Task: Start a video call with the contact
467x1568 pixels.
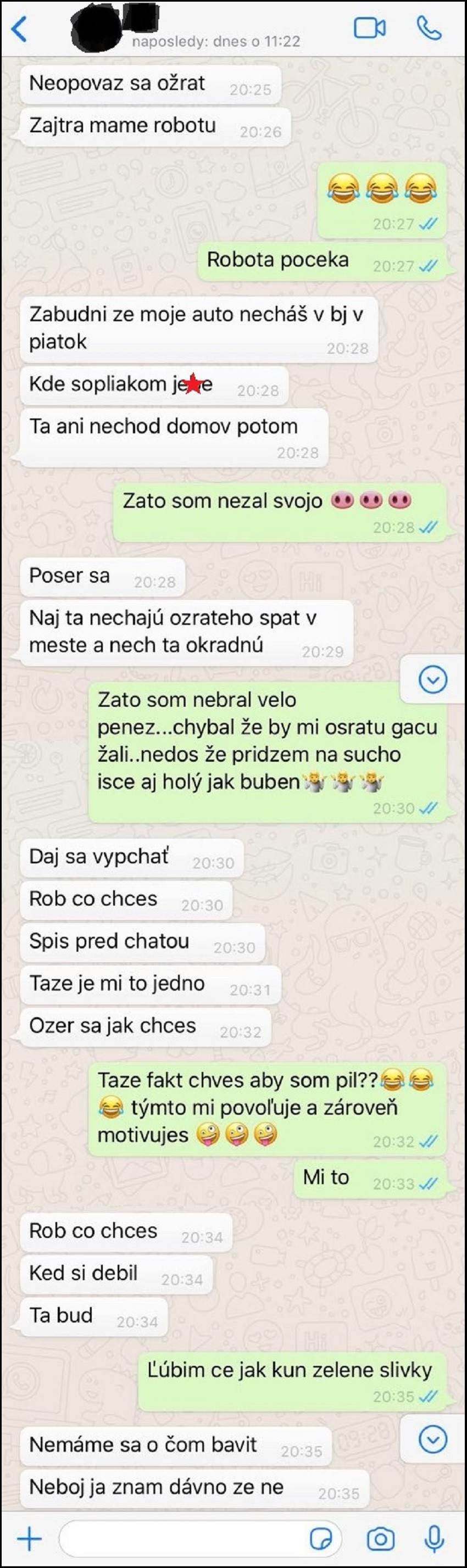Action: point(370,28)
